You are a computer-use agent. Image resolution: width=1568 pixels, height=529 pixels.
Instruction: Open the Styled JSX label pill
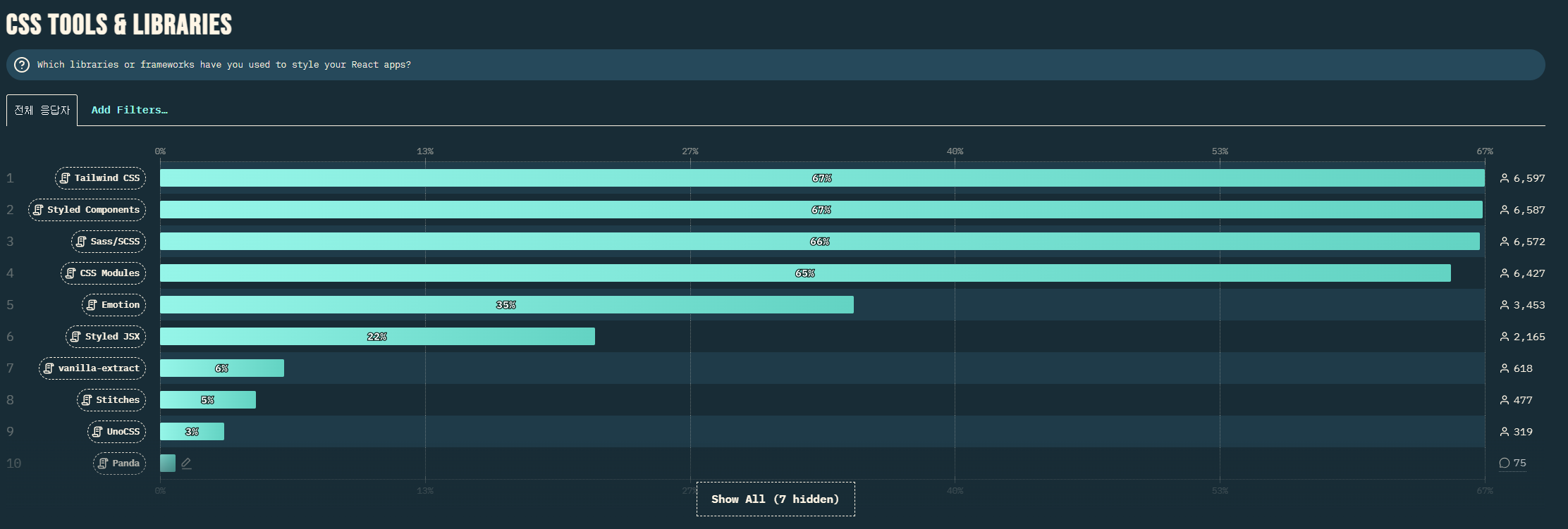point(106,337)
